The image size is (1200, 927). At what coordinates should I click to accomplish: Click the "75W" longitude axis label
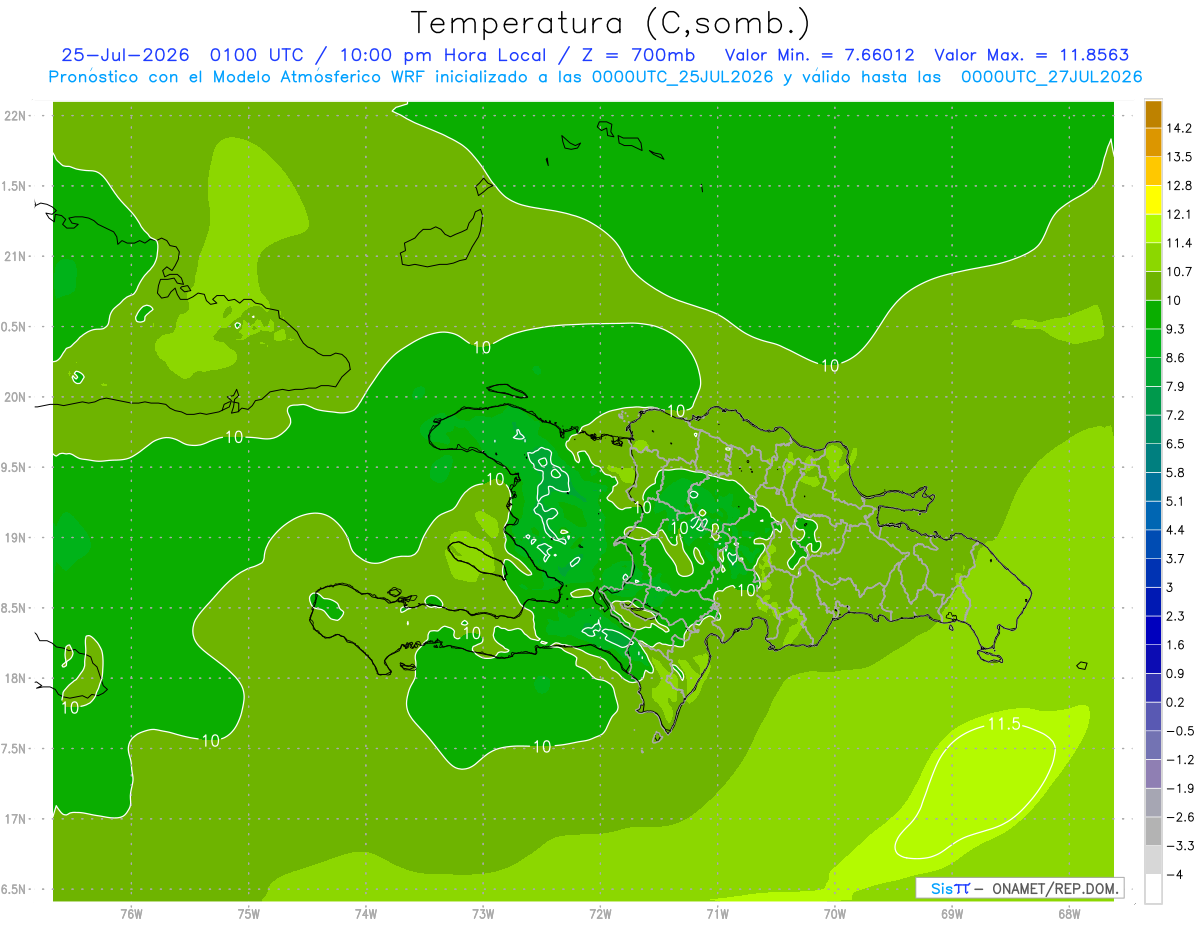[248, 914]
